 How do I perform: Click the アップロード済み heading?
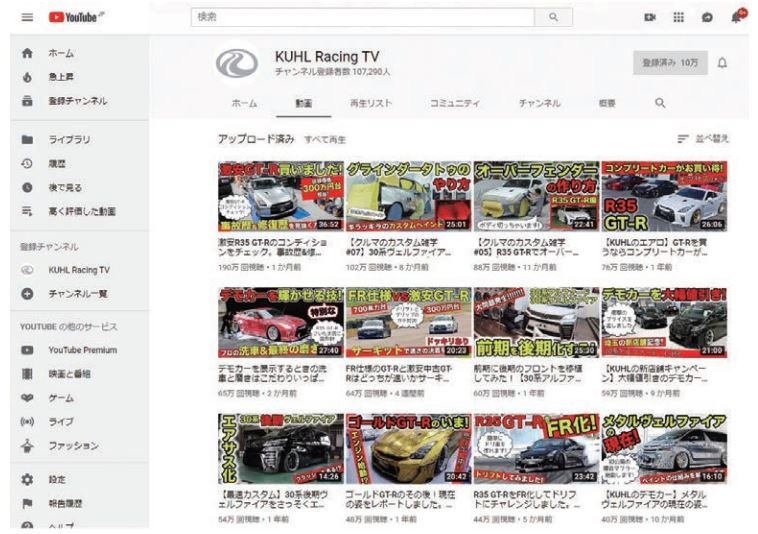[256, 139]
